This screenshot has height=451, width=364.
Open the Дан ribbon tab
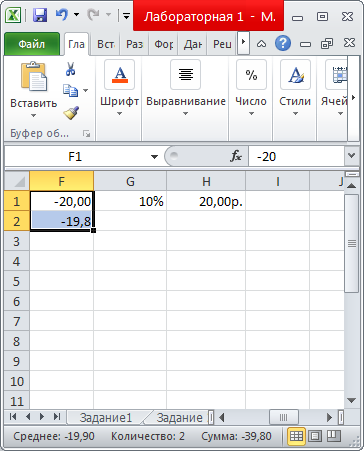(193, 44)
